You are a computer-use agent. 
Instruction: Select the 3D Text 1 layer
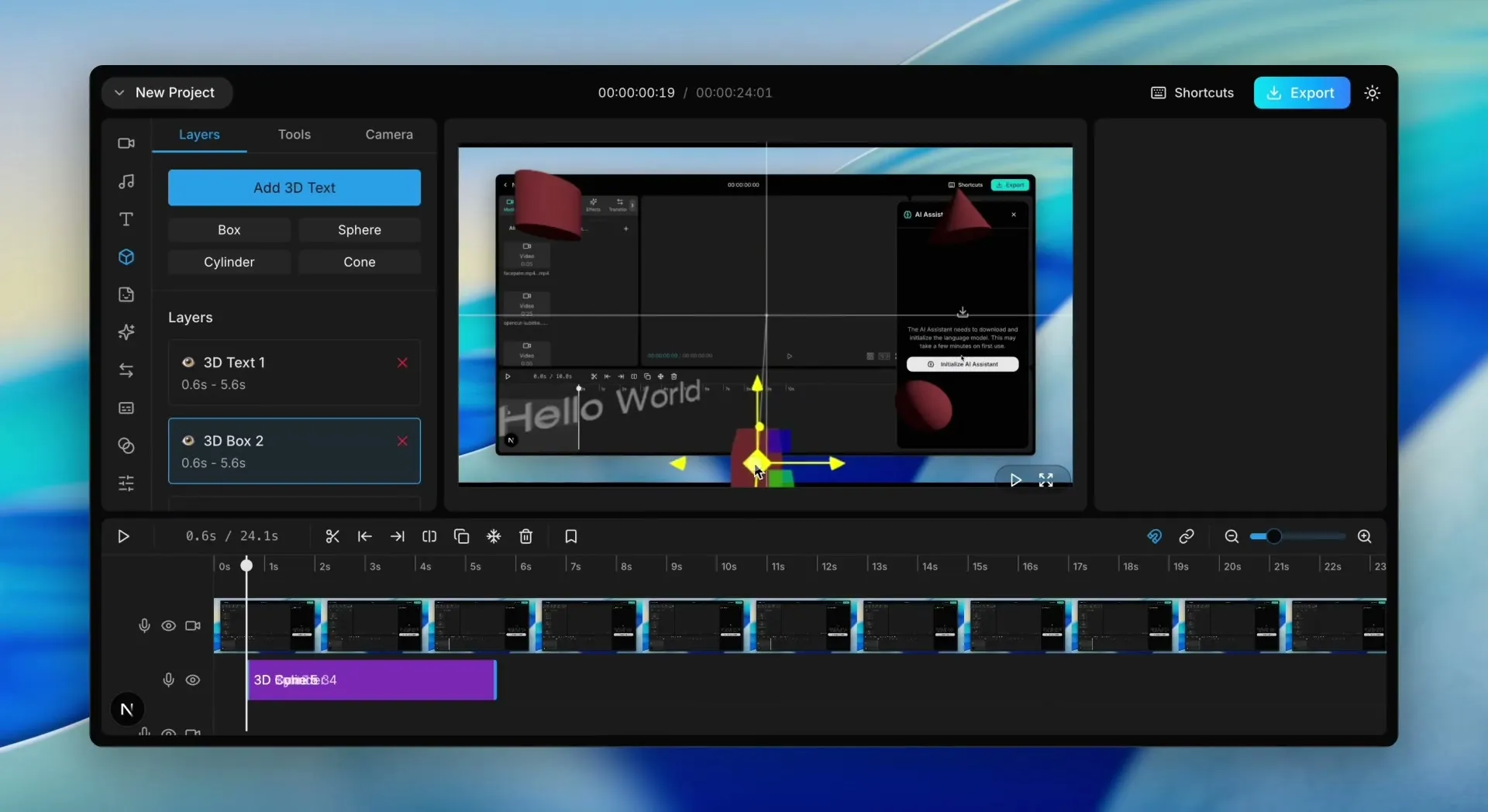pyautogui.click(x=294, y=373)
